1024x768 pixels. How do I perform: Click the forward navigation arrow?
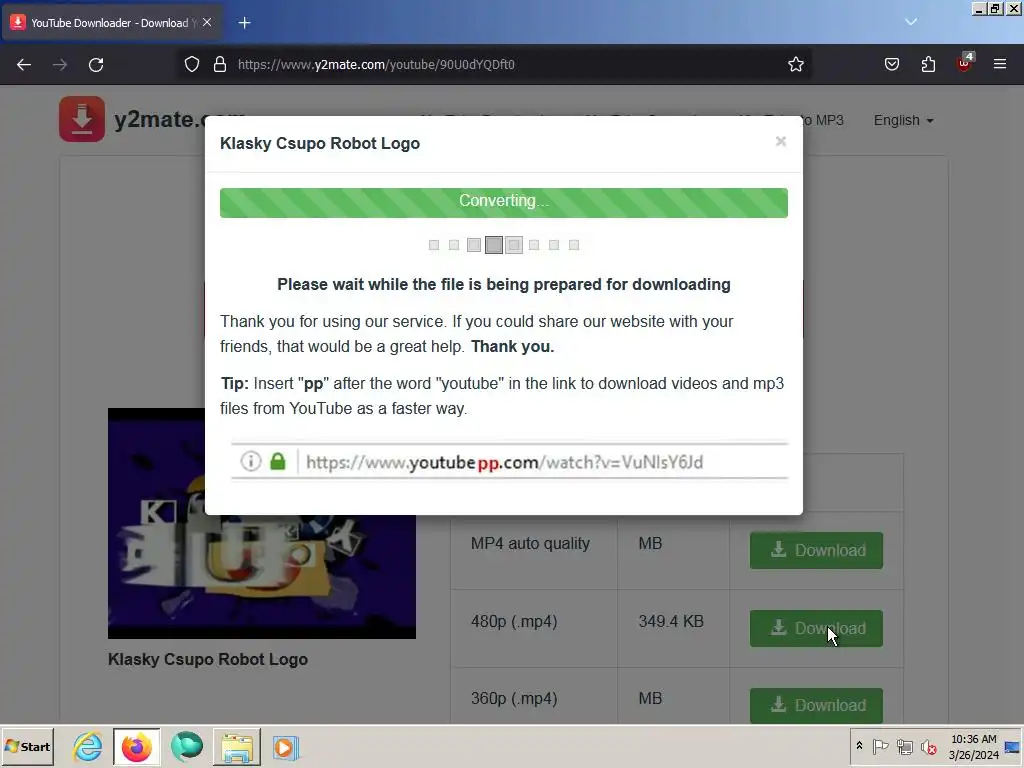[x=60, y=65]
